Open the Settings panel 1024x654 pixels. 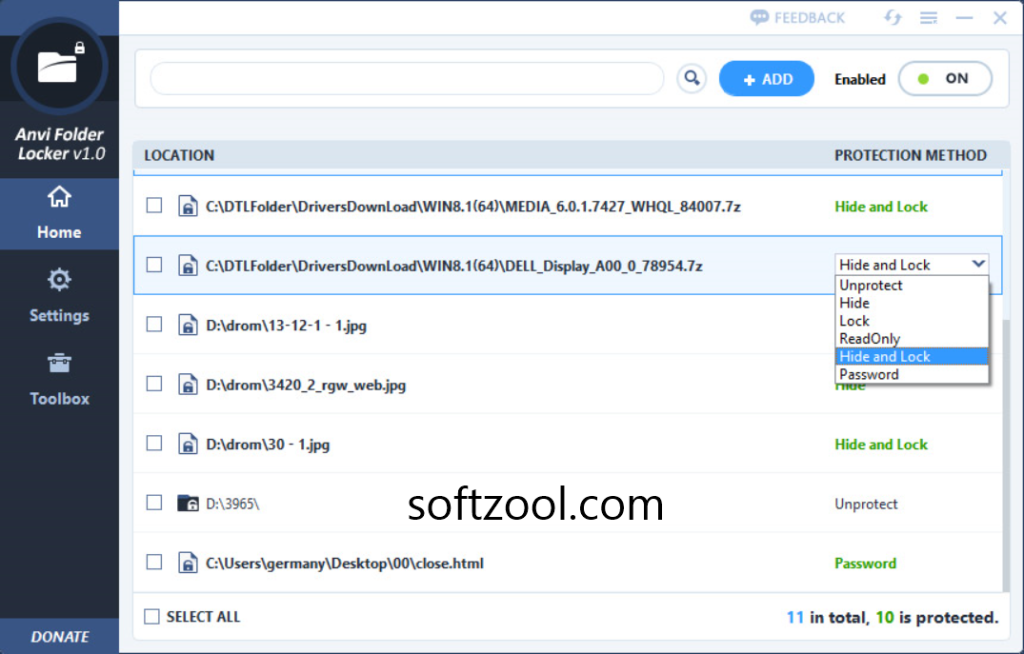click(59, 297)
